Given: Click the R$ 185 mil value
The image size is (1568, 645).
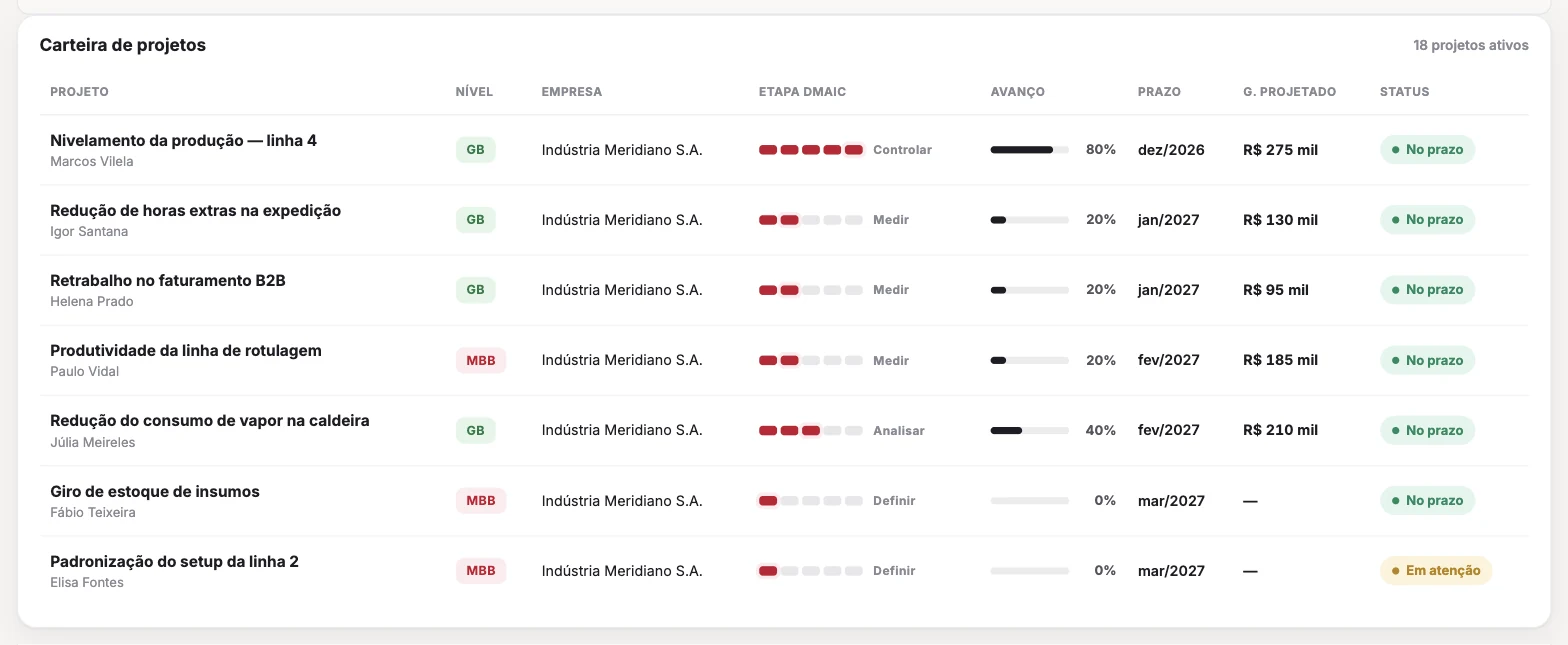Looking at the screenshot, I should point(1280,360).
